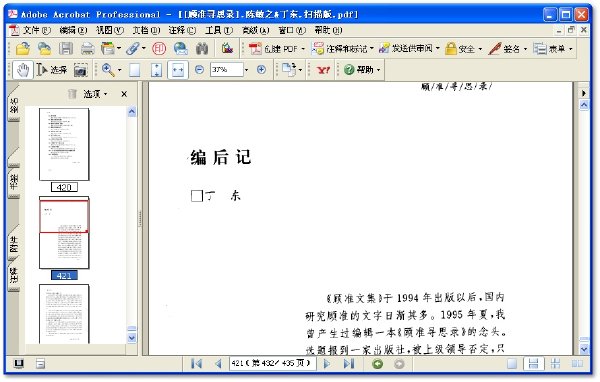600x382 pixels.
Task: Go to previous page button
Action: click(218, 364)
